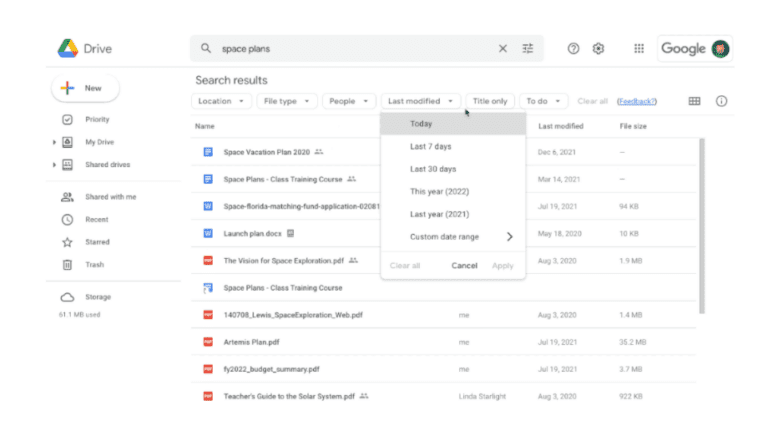Click the Recent clock icon
The width and height of the screenshot is (768, 436).
(x=67, y=219)
